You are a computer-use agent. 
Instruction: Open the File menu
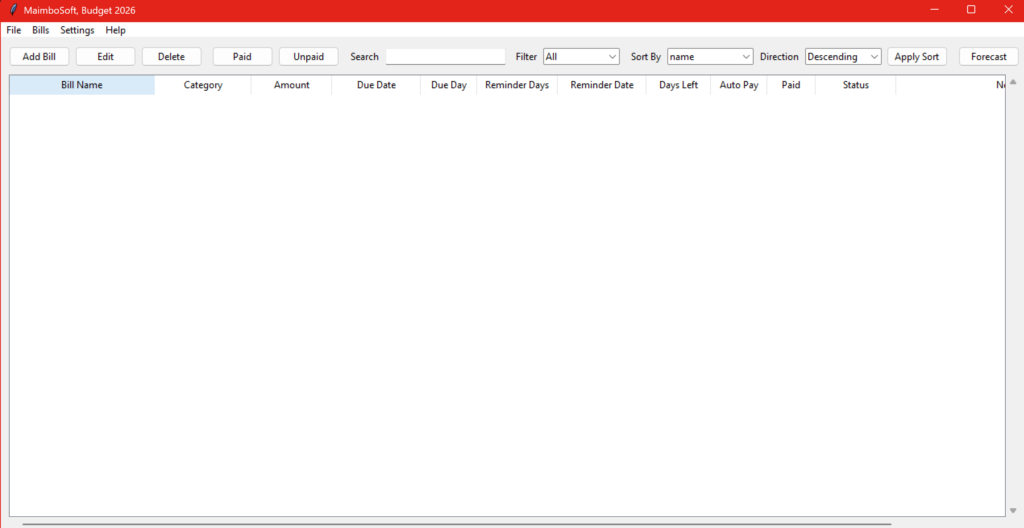(14, 30)
